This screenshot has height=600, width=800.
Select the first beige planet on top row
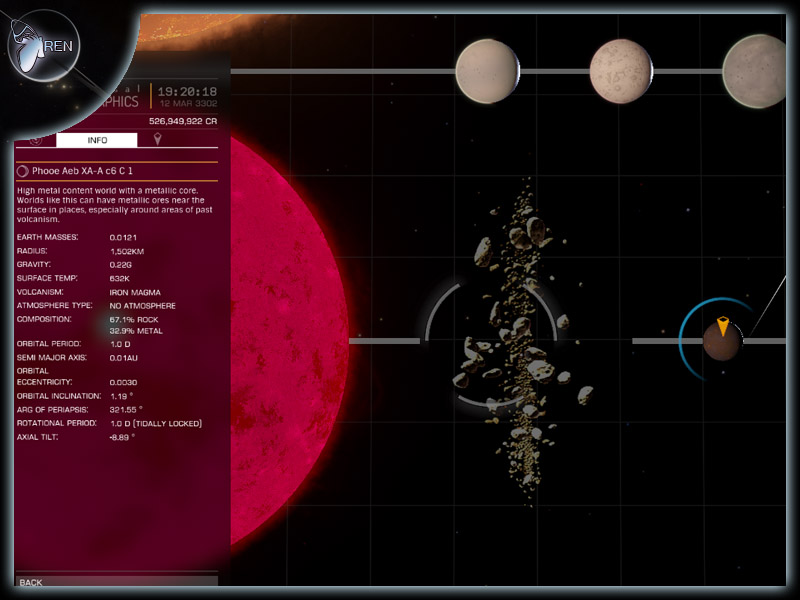[x=487, y=71]
